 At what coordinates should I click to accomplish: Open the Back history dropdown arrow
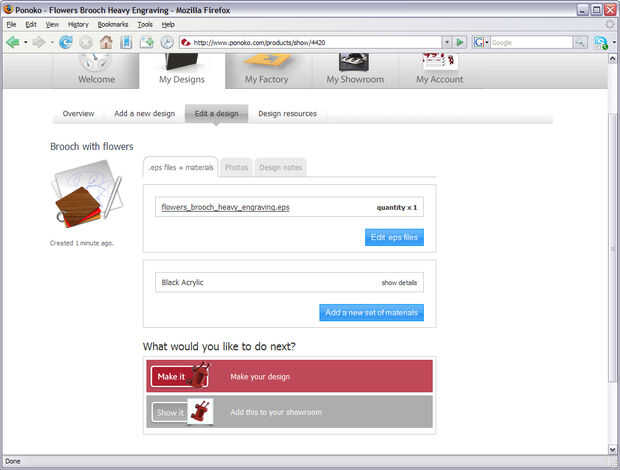(x=26, y=42)
